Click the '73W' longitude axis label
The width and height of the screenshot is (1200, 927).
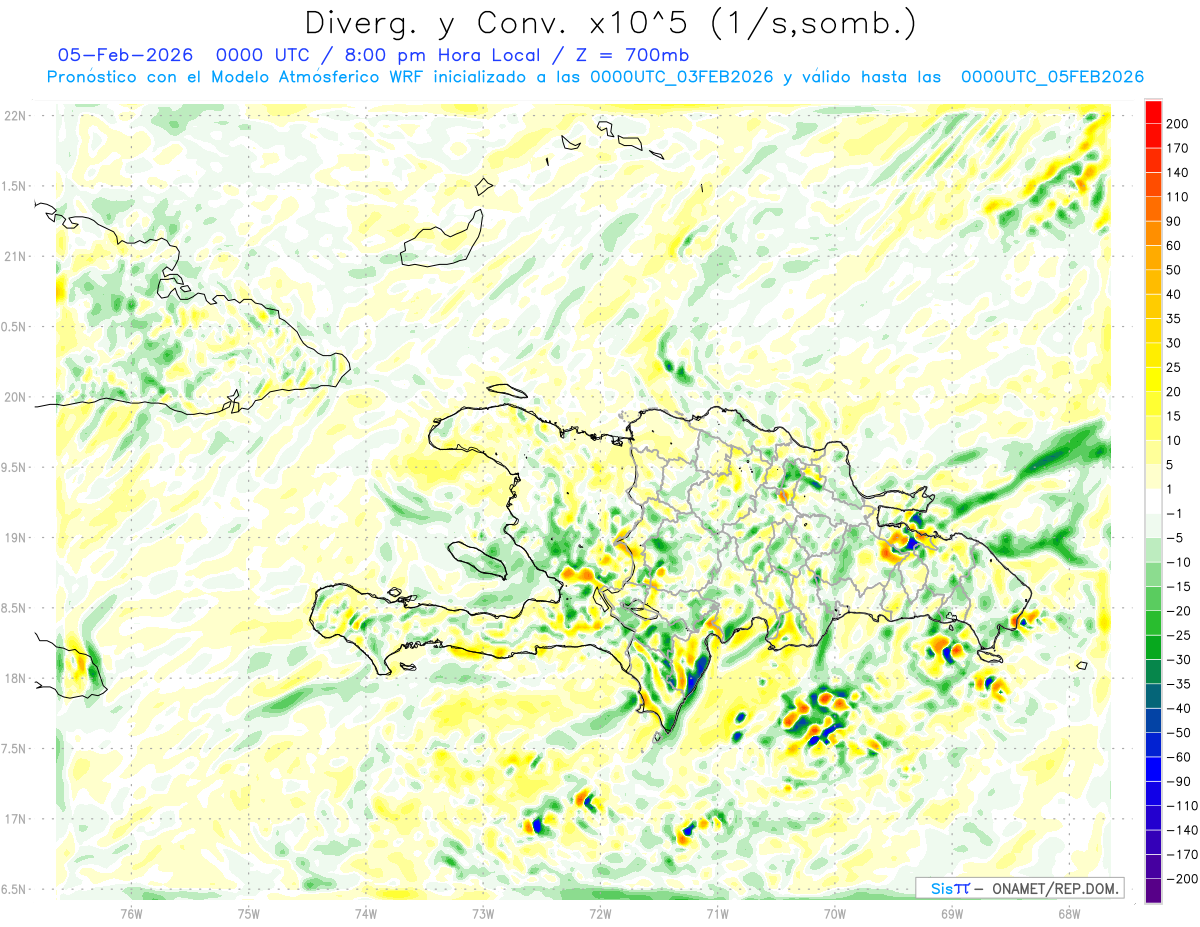(x=483, y=913)
